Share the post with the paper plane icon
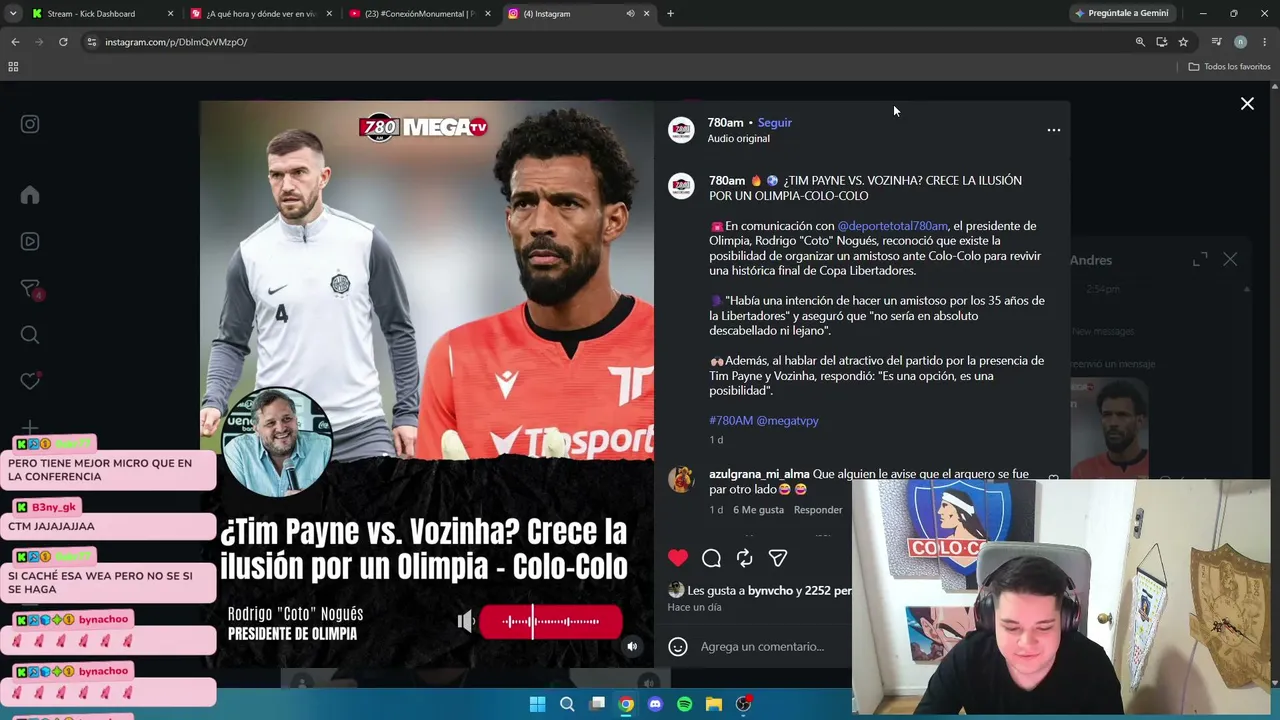Viewport: 1280px width, 720px height. (x=777, y=558)
